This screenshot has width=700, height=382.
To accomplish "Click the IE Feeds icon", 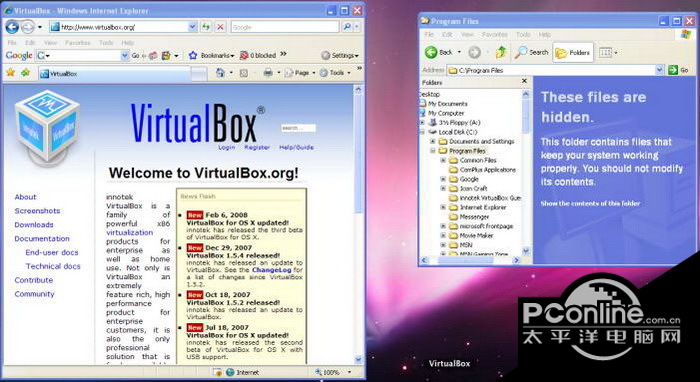I will 243,73.
